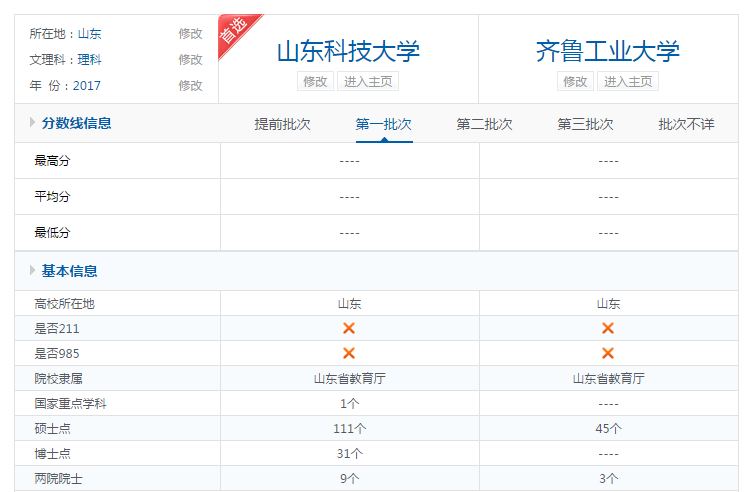Click the 9个 两院院士 value
The height and width of the screenshot is (492, 747).
[350, 479]
